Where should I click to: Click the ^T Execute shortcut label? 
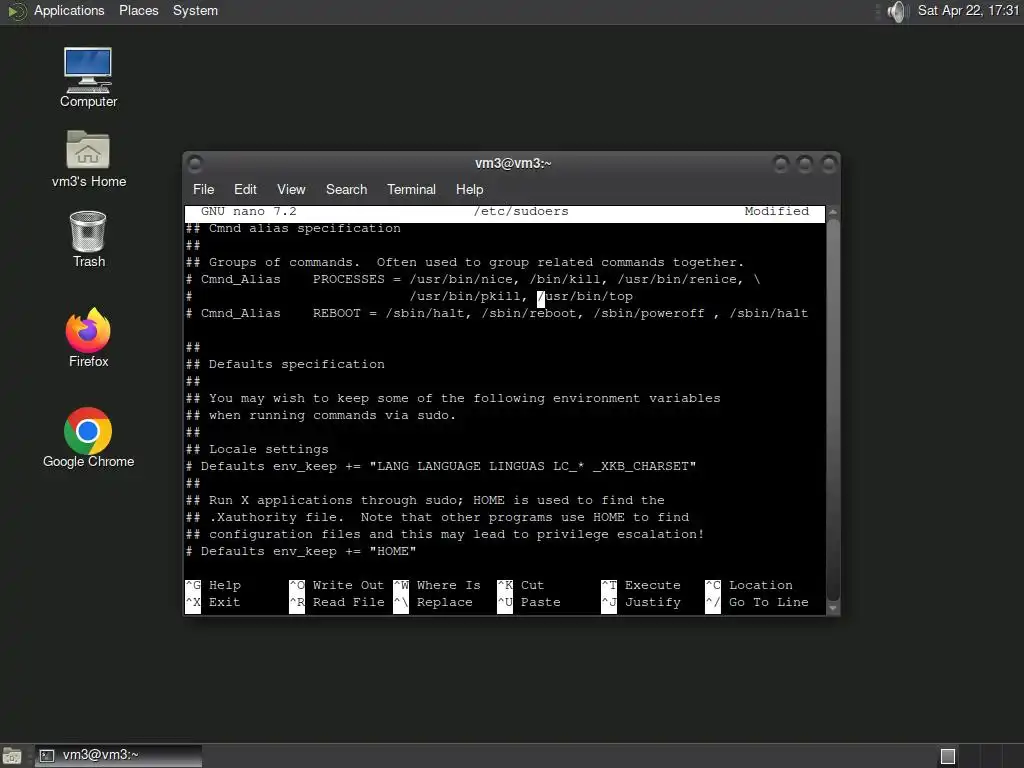[641, 585]
